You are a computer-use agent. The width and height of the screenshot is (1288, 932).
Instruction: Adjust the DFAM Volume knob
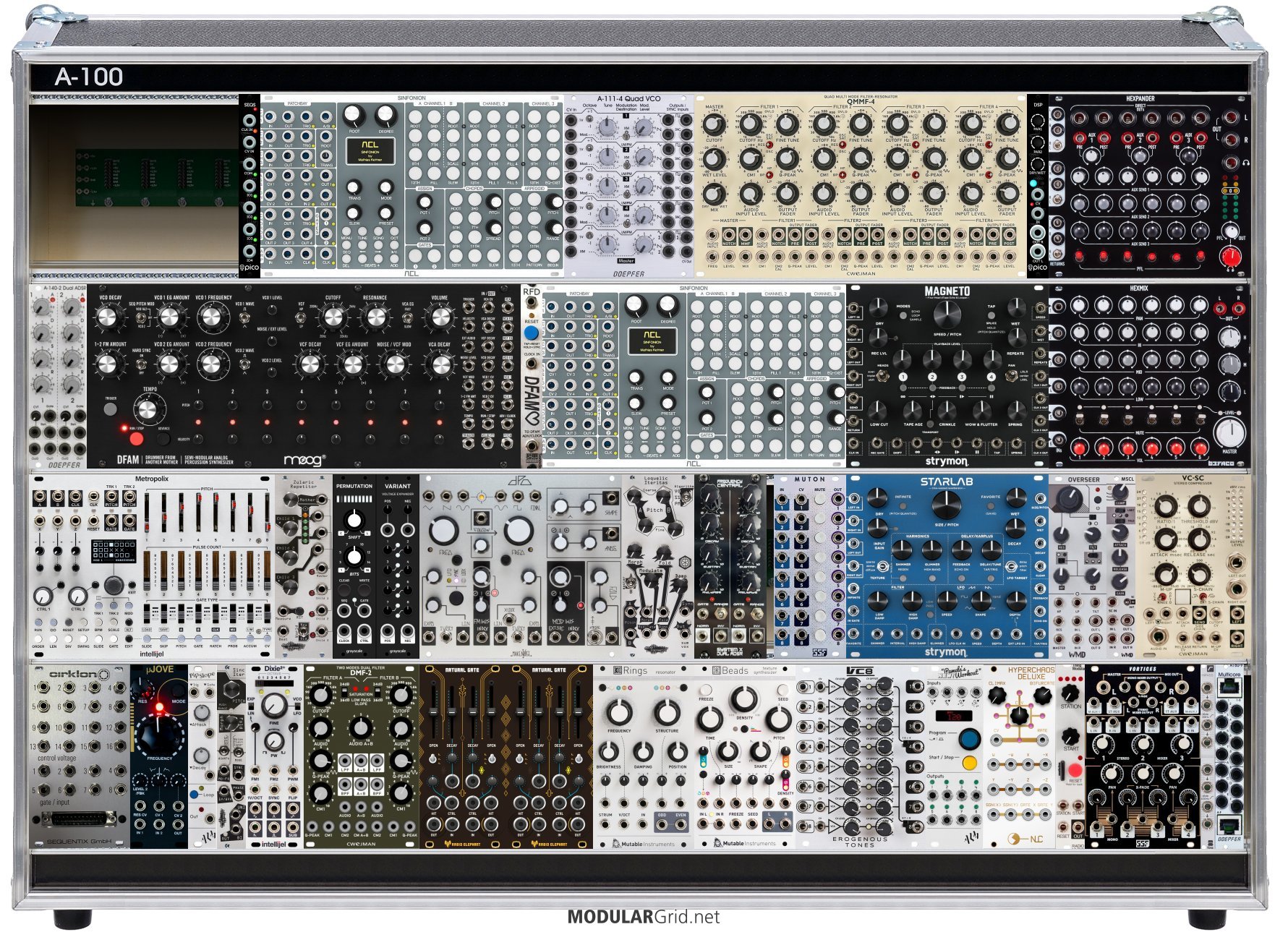pos(439,317)
